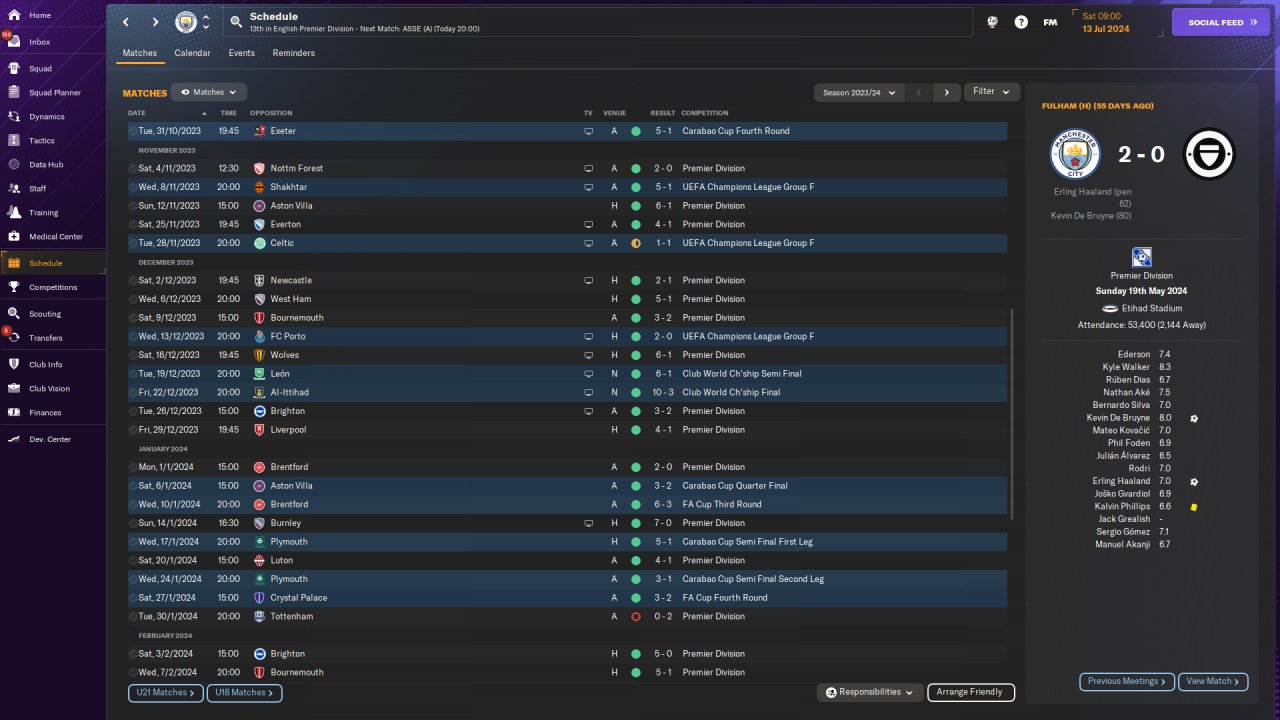
Task: Open the Season 2023/24 dropdown
Action: pyautogui.click(x=860, y=92)
